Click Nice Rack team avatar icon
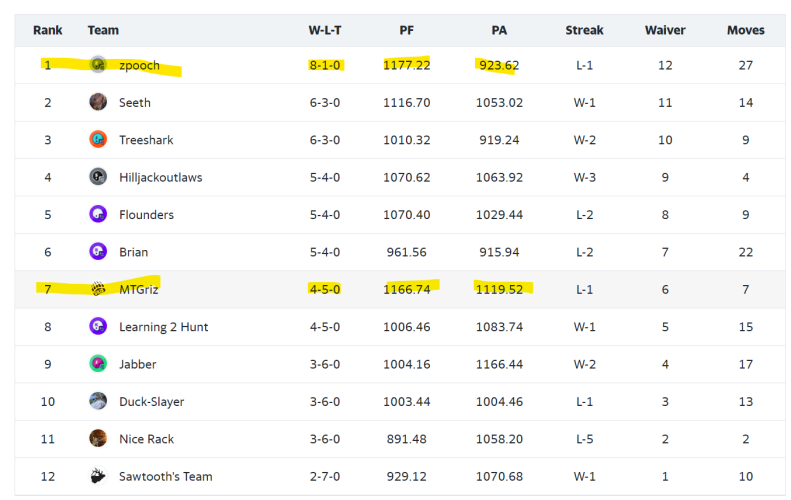The height and width of the screenshot is (500, 791). click(x=98, y=438)
